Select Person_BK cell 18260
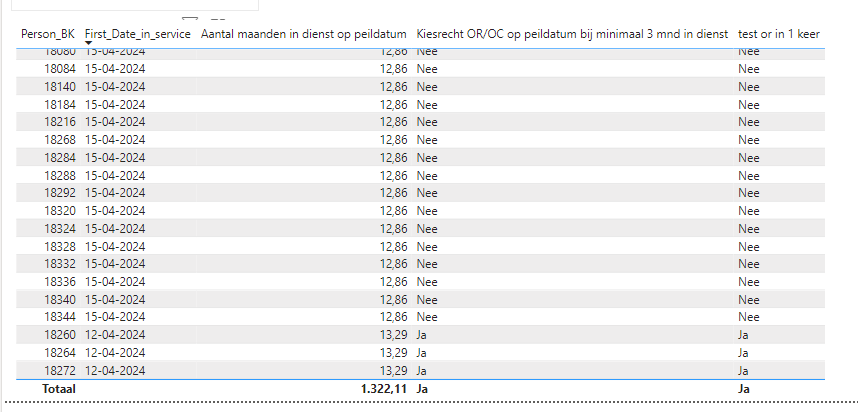Screen dimensions: 858x412 [x=60, y=335]
